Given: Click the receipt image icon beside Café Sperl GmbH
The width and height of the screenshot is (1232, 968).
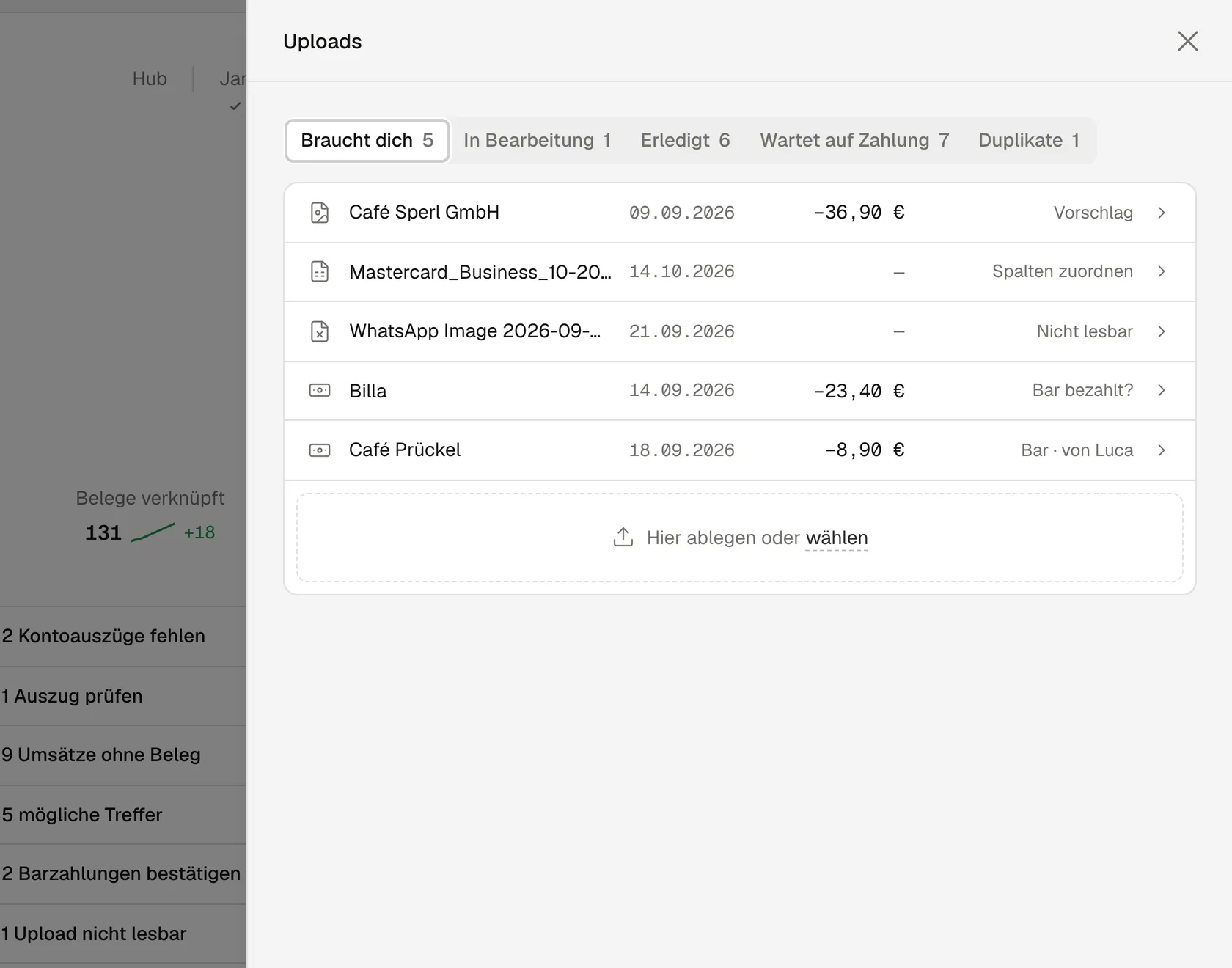Looking at the screenshot, I should (x=320, y=213).
